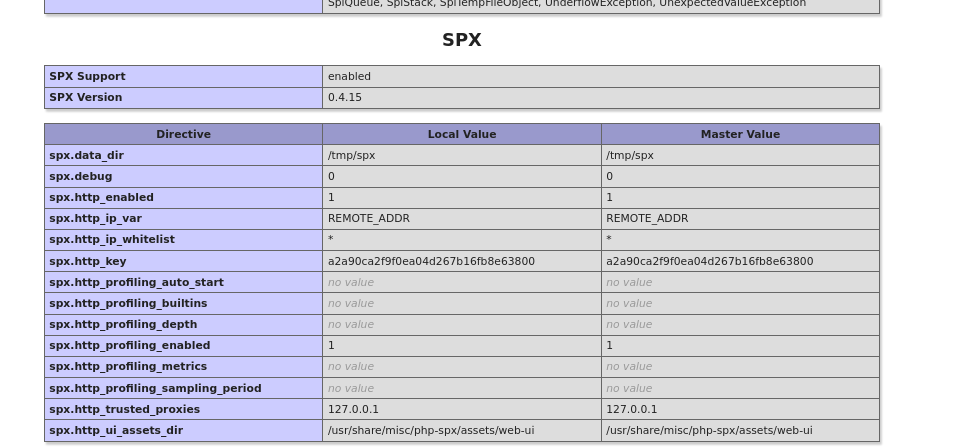
Task: Click the Master Value of spx.http_enabled
Action: click(609, 197)
